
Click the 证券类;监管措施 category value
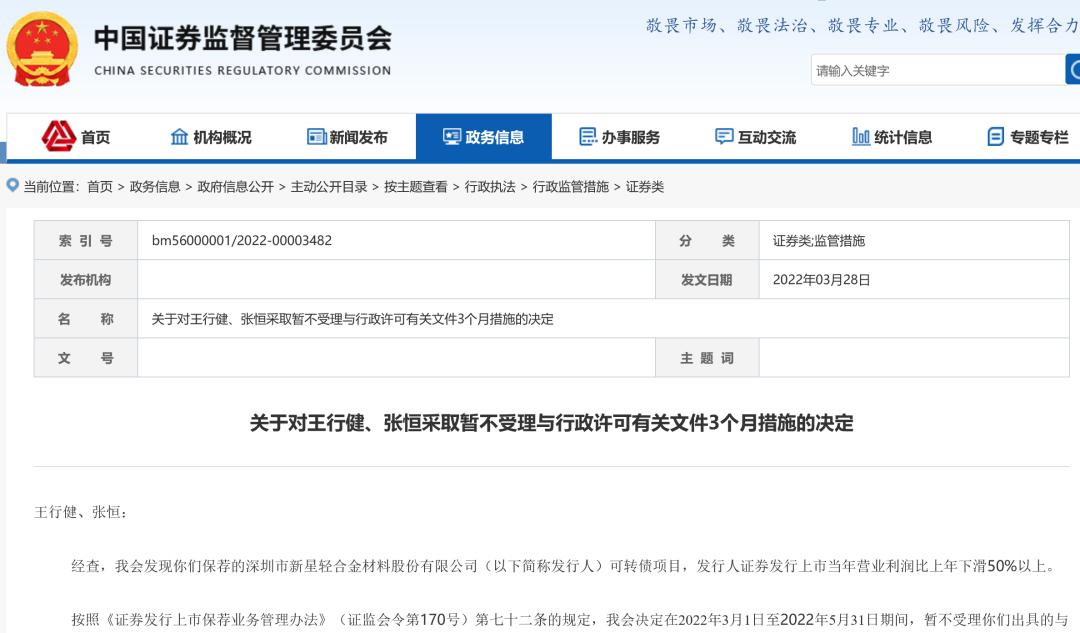[x=819, y=240]
